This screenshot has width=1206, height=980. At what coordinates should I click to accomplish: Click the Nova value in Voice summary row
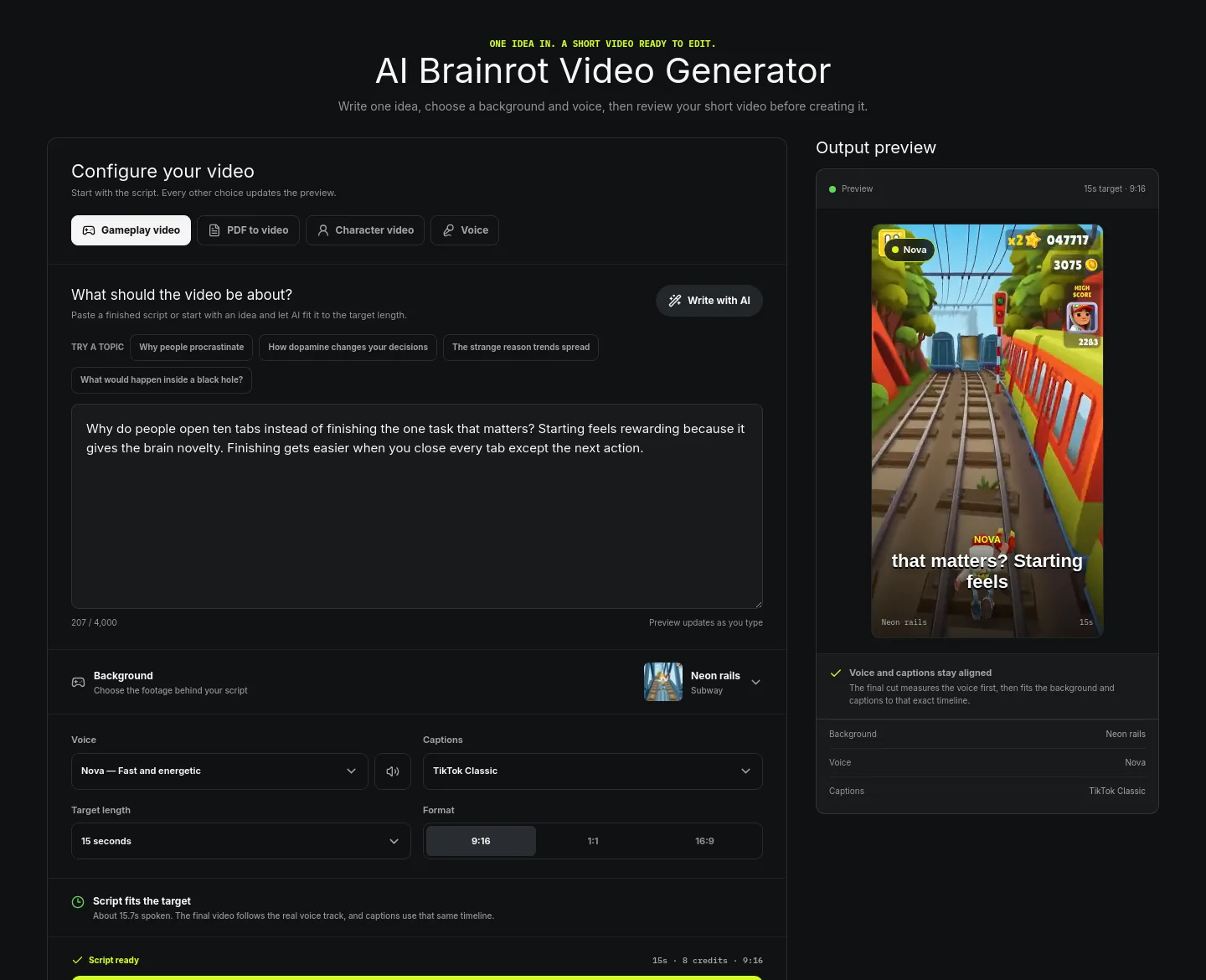(x=1135, y=763)
